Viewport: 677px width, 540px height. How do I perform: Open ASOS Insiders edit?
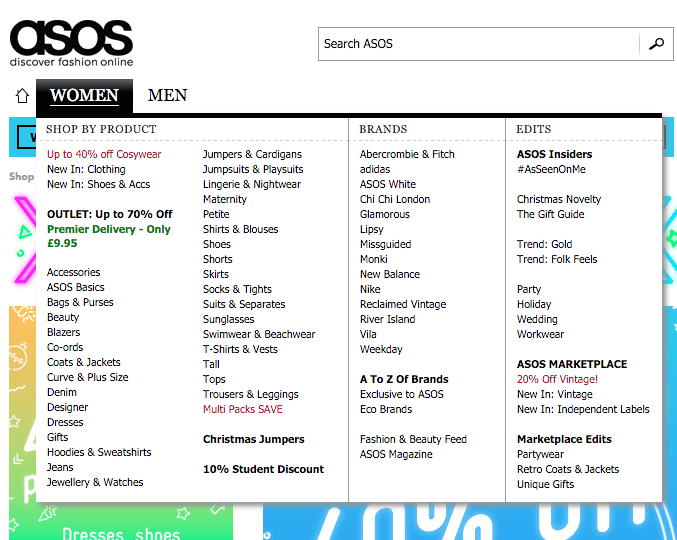click(554, 154)
